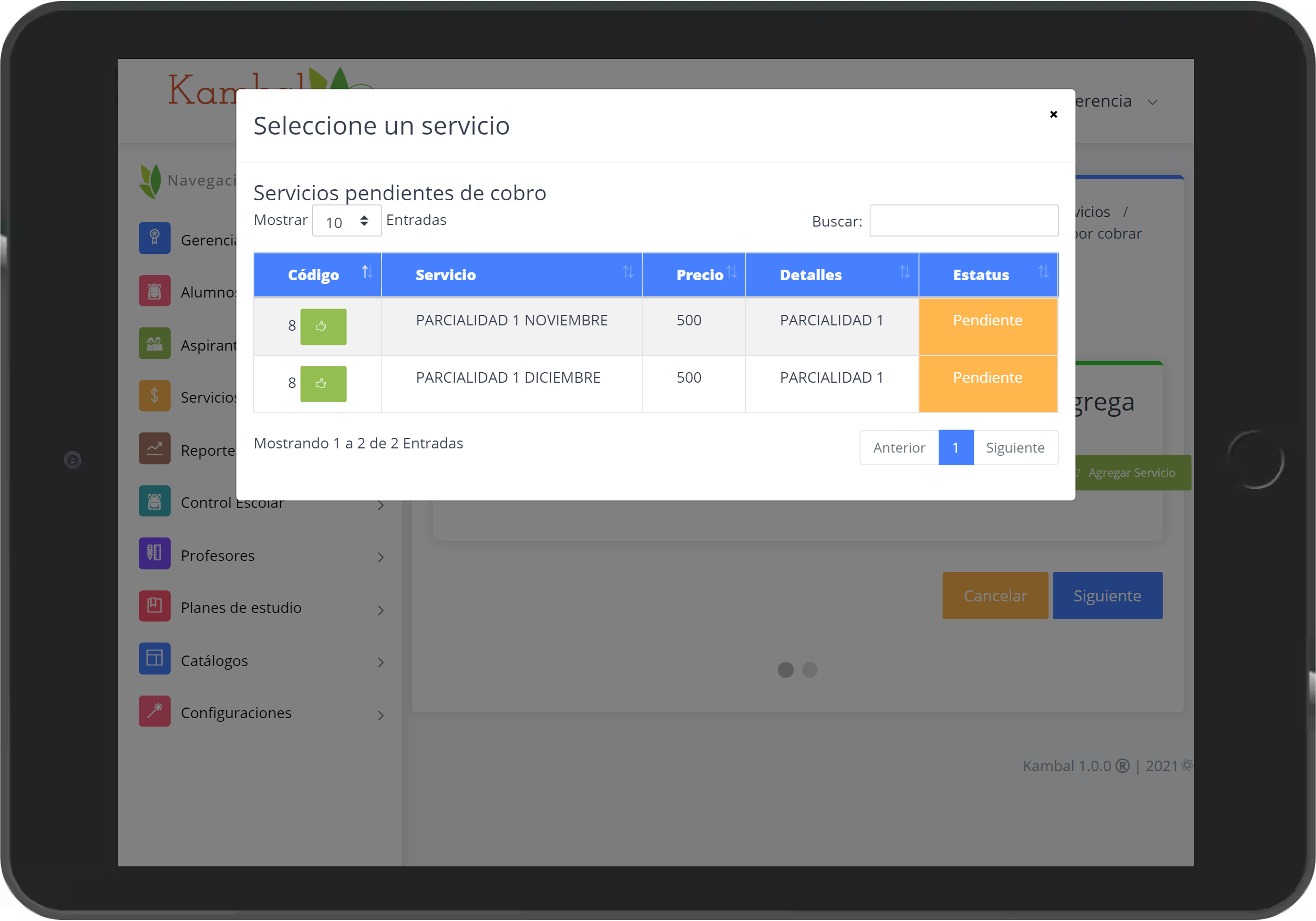Open the user profile dropdown arrow
This screenshot has height=921, width=1316.
1152,102
